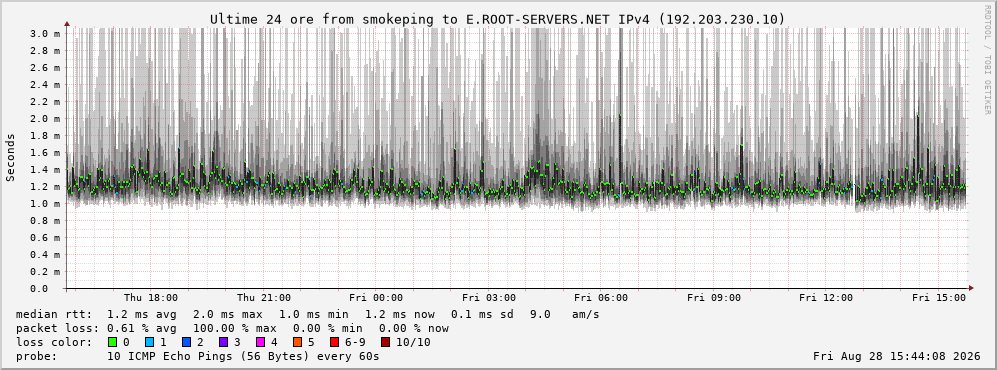Click the Thu 18:00 time axis label
This screenshot has width=997, height=370.
pyautogui.click(x=151, y=298)
